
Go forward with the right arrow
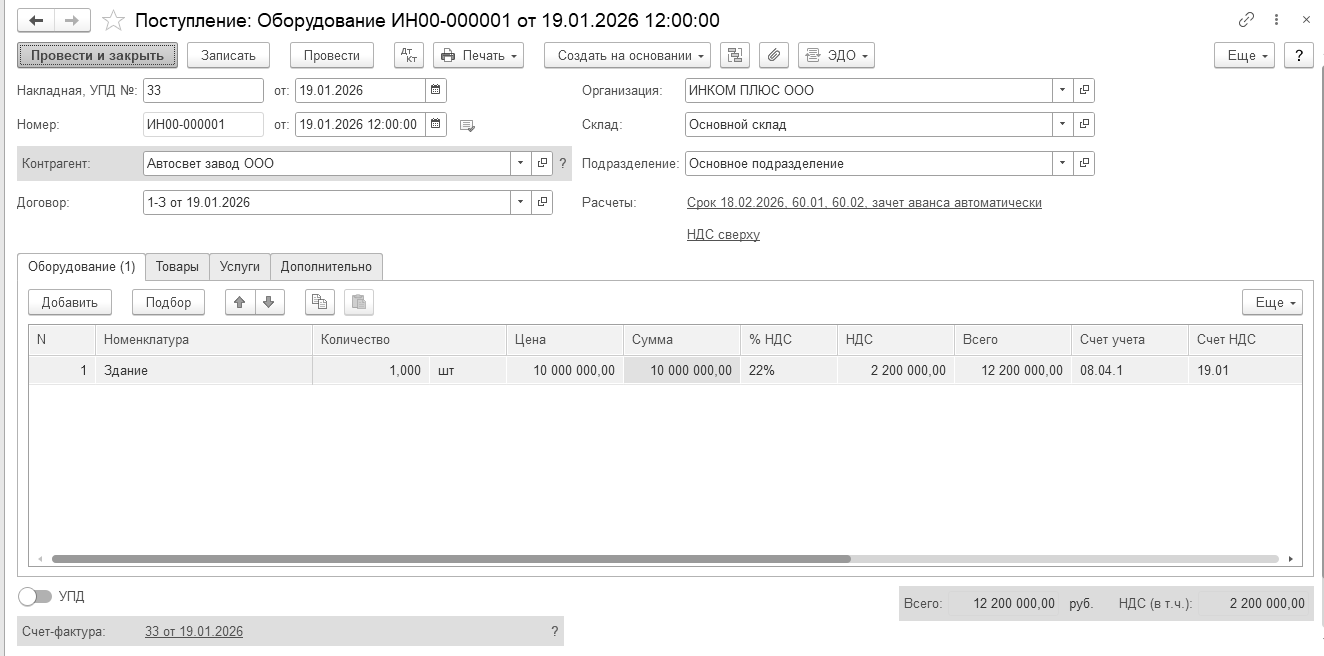72,20
